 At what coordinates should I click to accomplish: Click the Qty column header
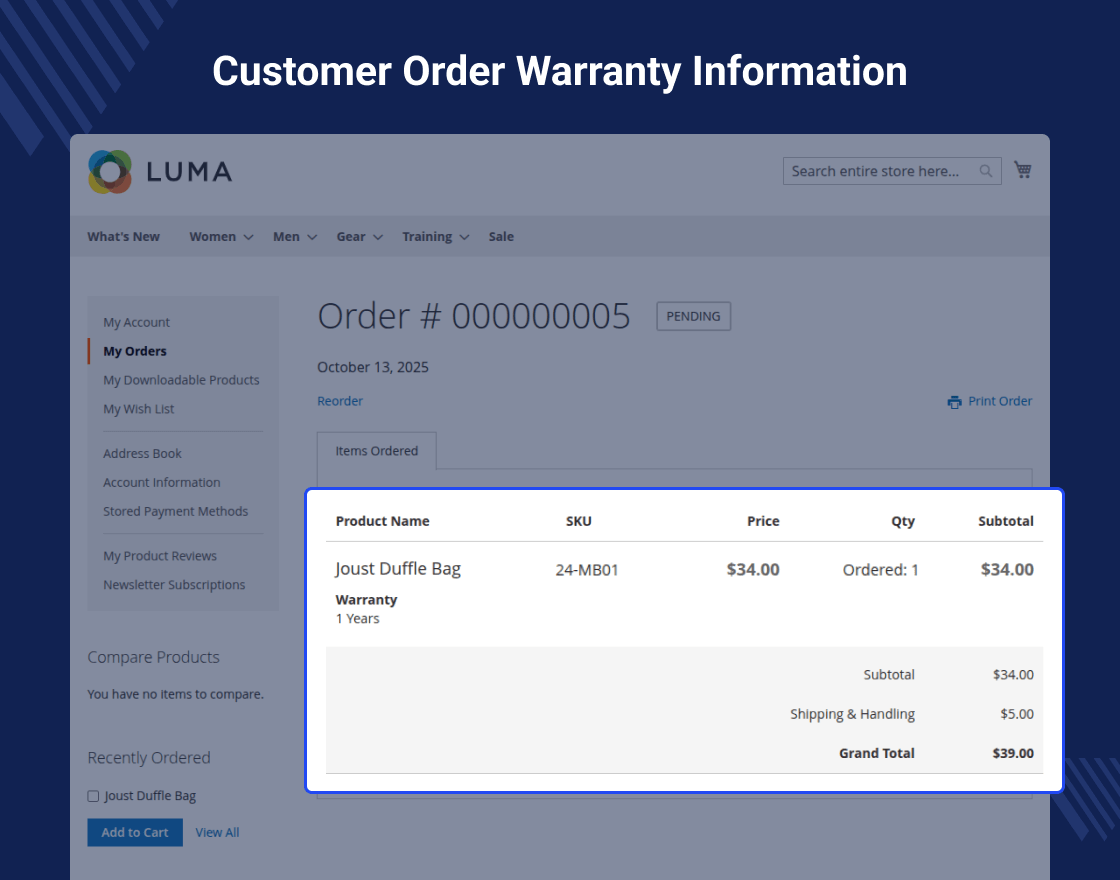pyautogui.click(x=903, y=521)
